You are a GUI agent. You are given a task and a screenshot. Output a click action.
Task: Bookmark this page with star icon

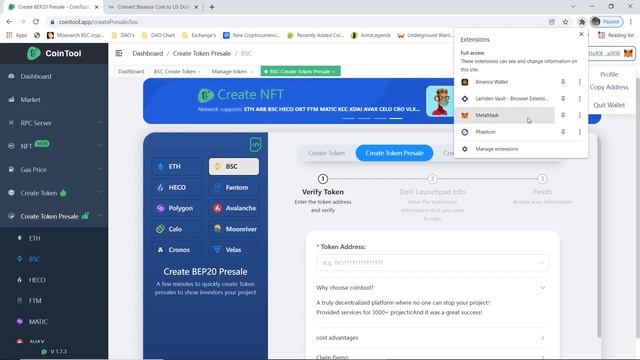pyautogui.click(x=565, y=22)
